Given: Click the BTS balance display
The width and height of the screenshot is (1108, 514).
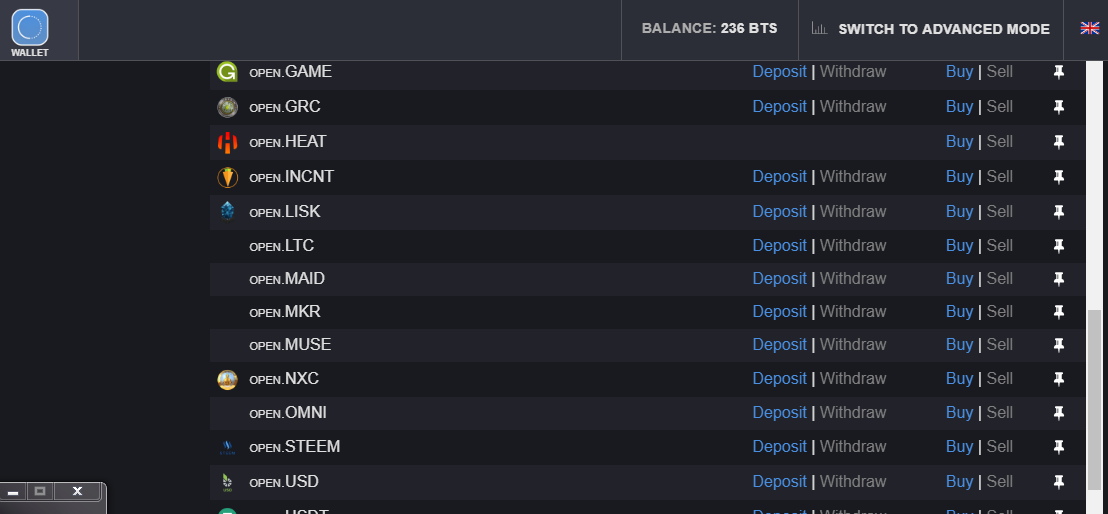Looking at the screenshot, I should 709,29.
